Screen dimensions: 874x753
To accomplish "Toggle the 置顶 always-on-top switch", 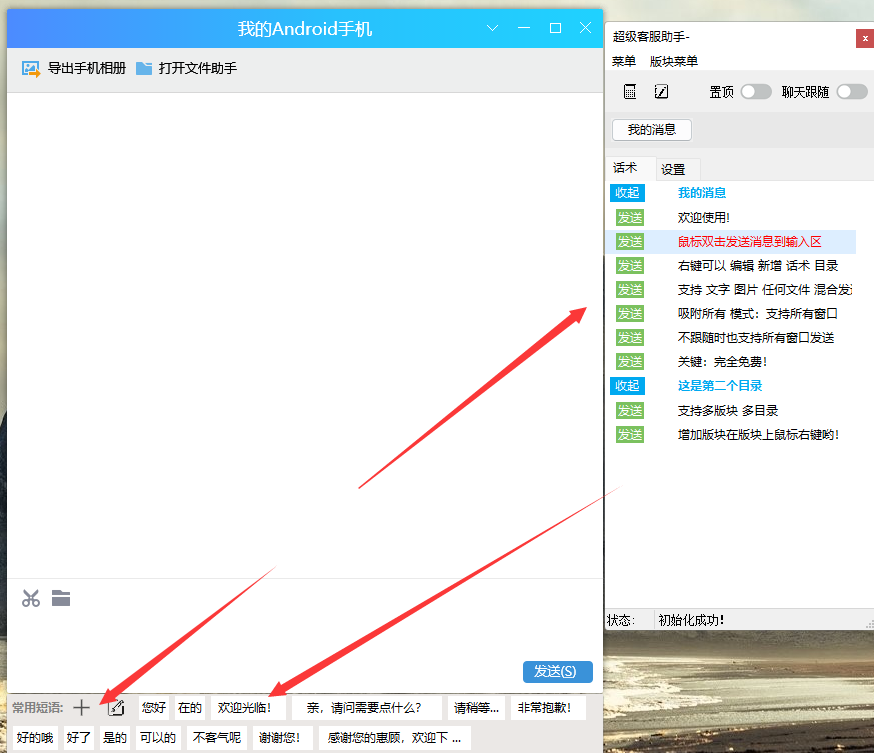I will (755, 92).
